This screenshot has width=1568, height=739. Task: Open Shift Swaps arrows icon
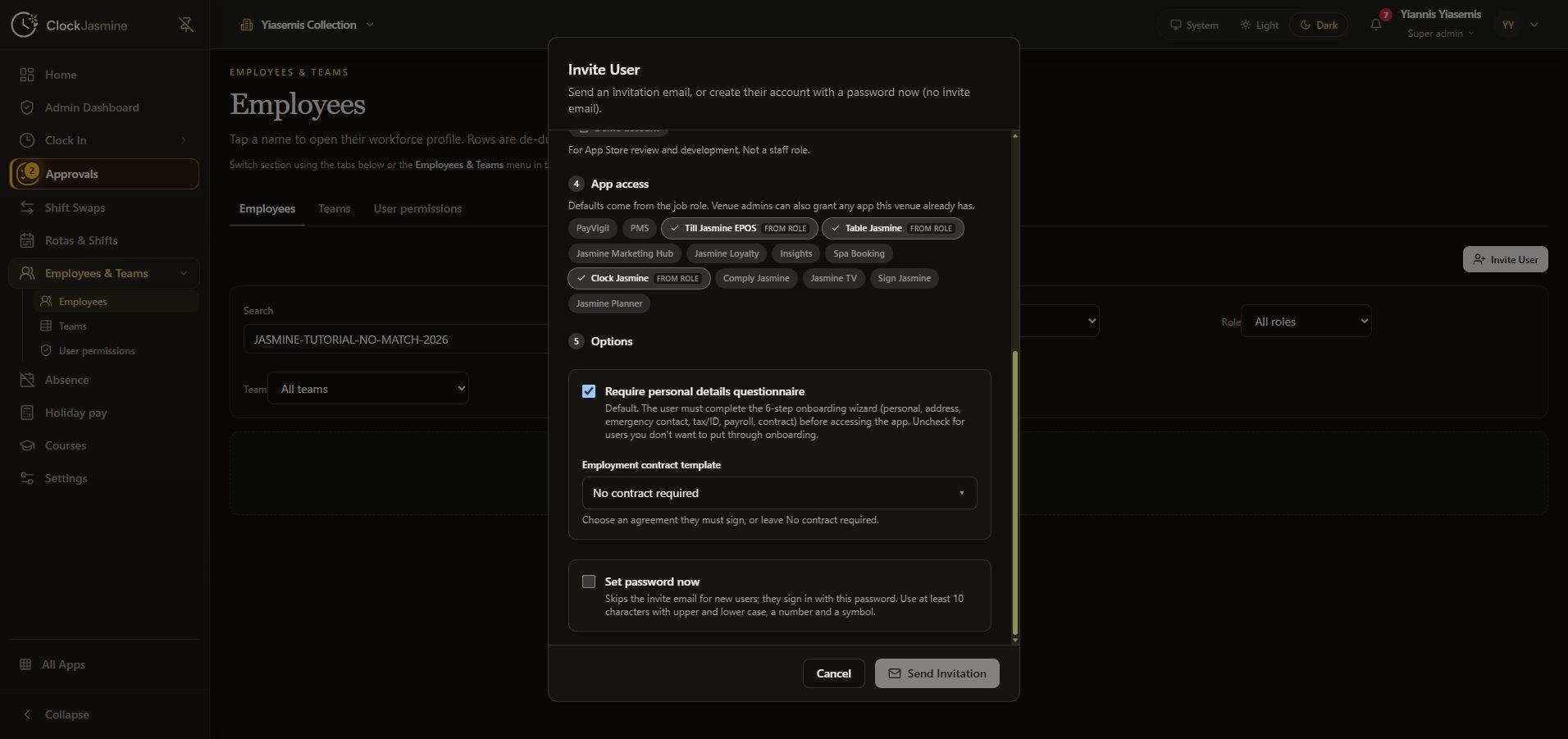27,208
